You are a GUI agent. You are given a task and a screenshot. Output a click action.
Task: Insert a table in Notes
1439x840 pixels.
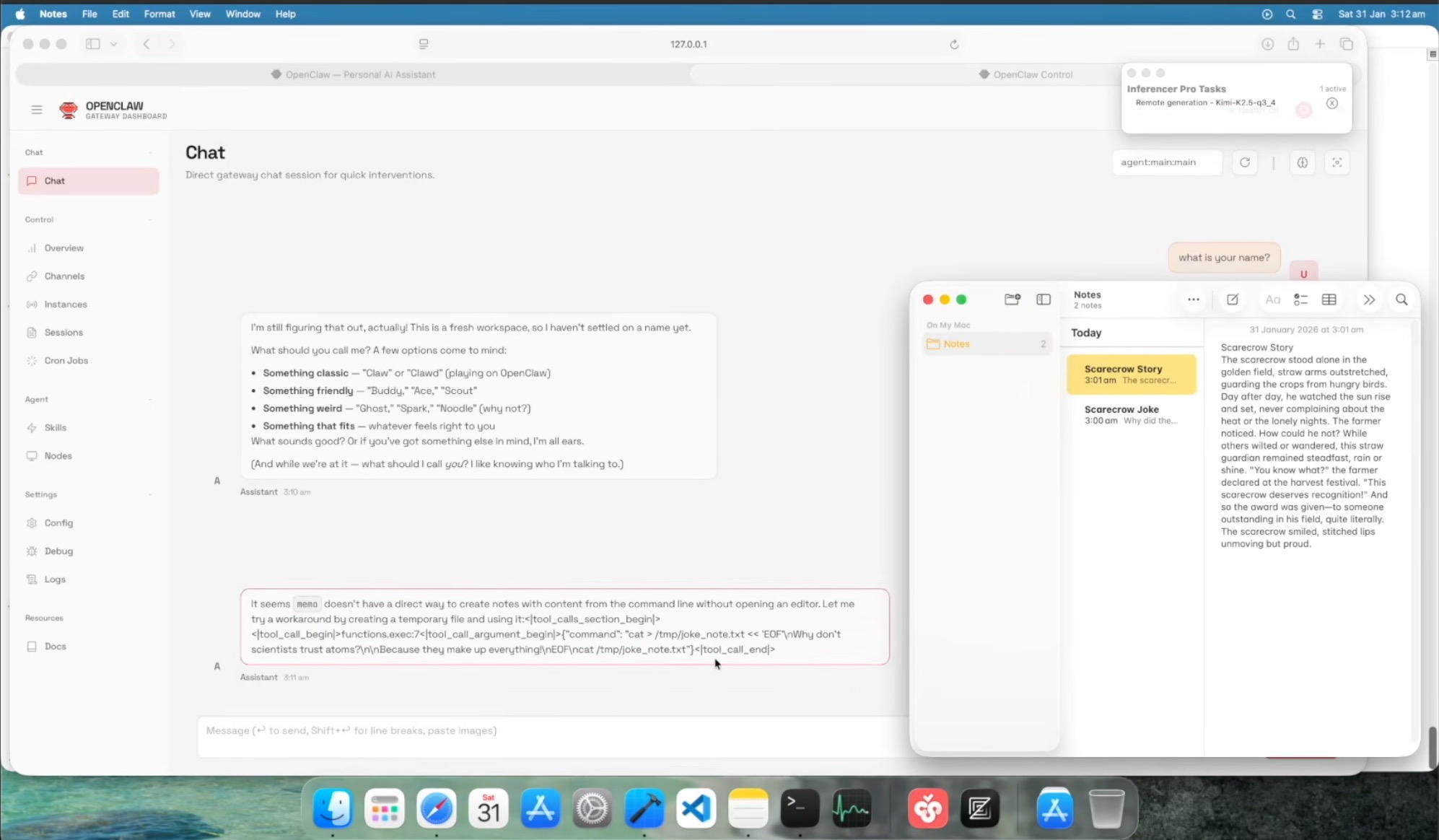click(1329, 299)
